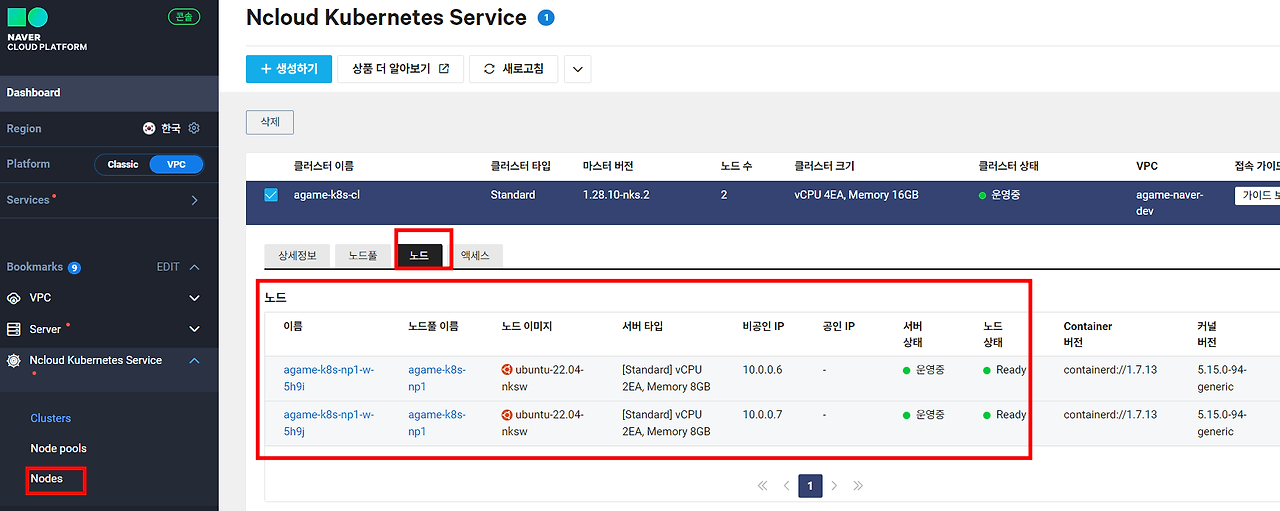
Task: Click private IP 10.0.0.6
Action: [762, 370]
